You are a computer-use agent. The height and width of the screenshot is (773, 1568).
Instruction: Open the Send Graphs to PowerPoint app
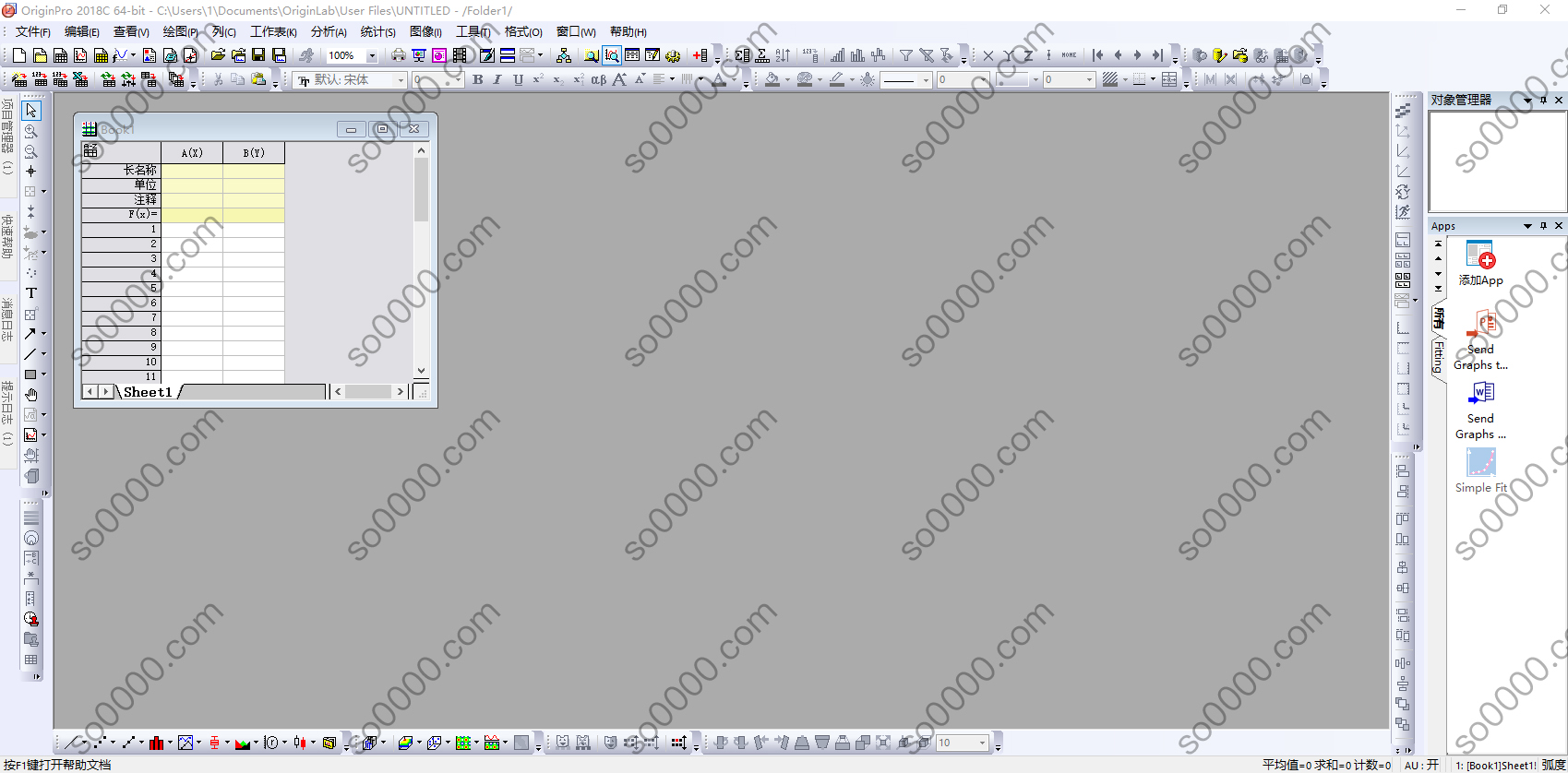(1480, 341)
